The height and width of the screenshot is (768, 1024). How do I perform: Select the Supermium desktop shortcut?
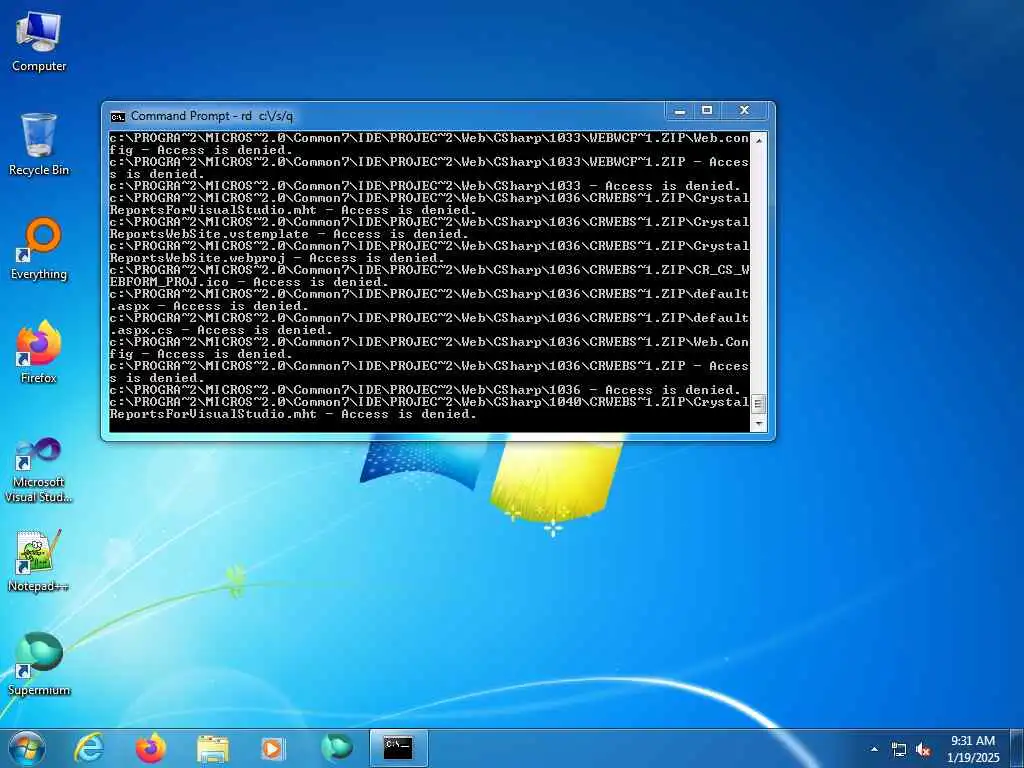[39, 664]
